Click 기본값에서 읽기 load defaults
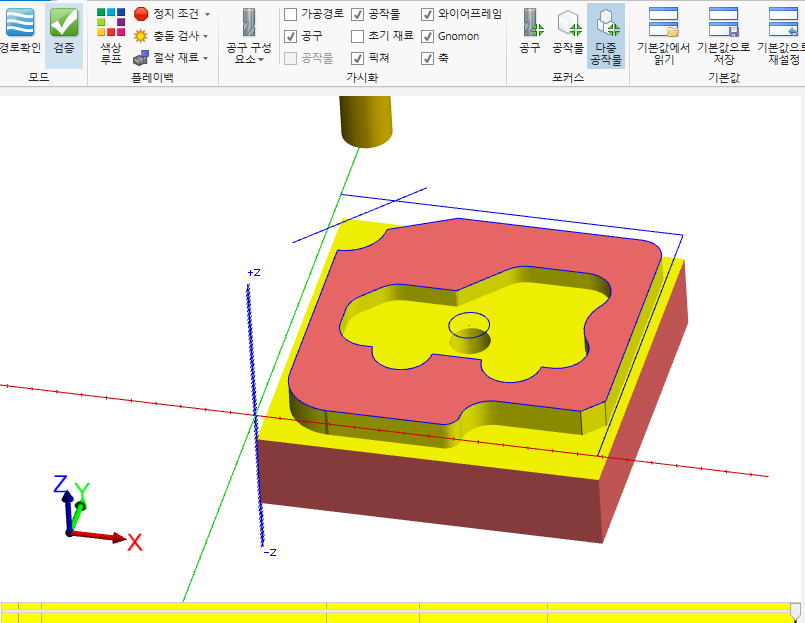Viewport: 805px width, 623px height. 663,36
